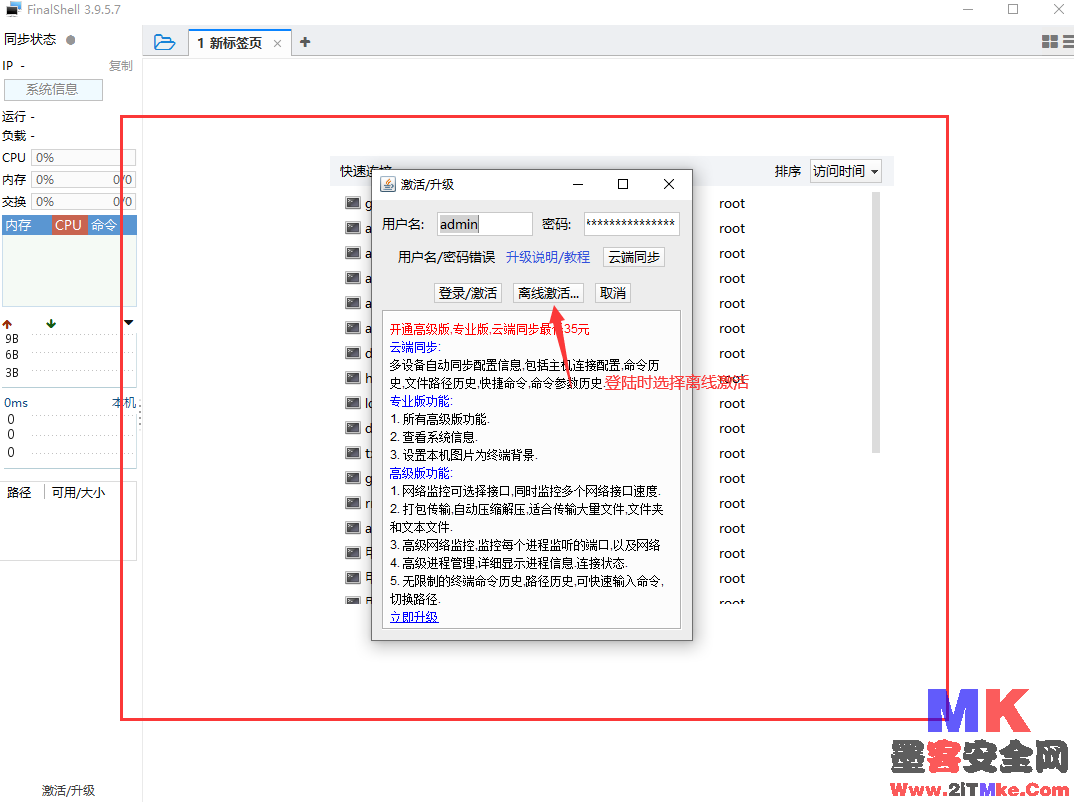Select the CPU tab in the process panel

[x=68, y=225]
